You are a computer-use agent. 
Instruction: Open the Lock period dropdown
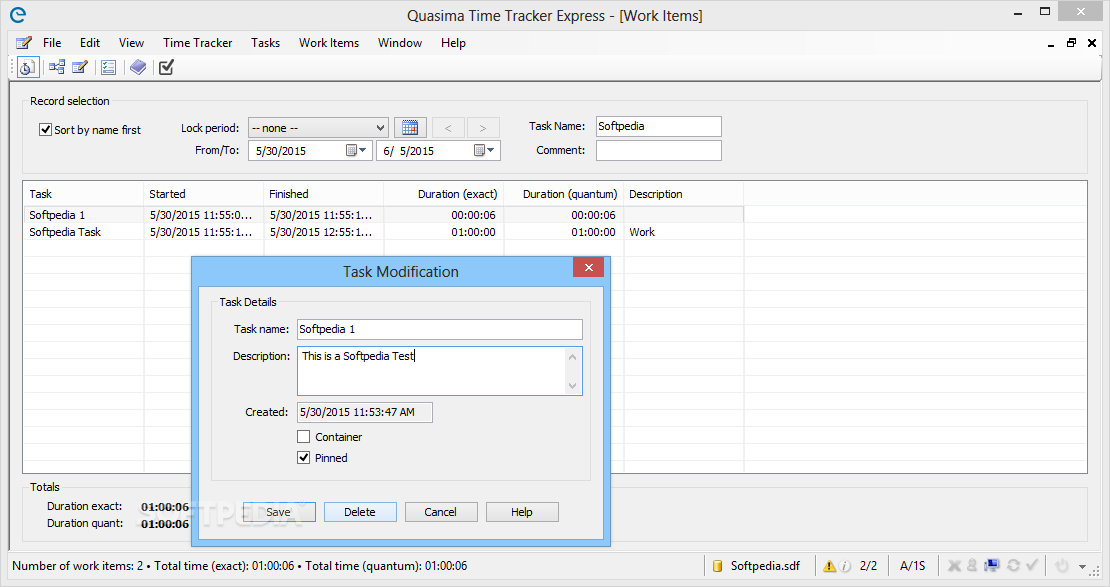318,127
